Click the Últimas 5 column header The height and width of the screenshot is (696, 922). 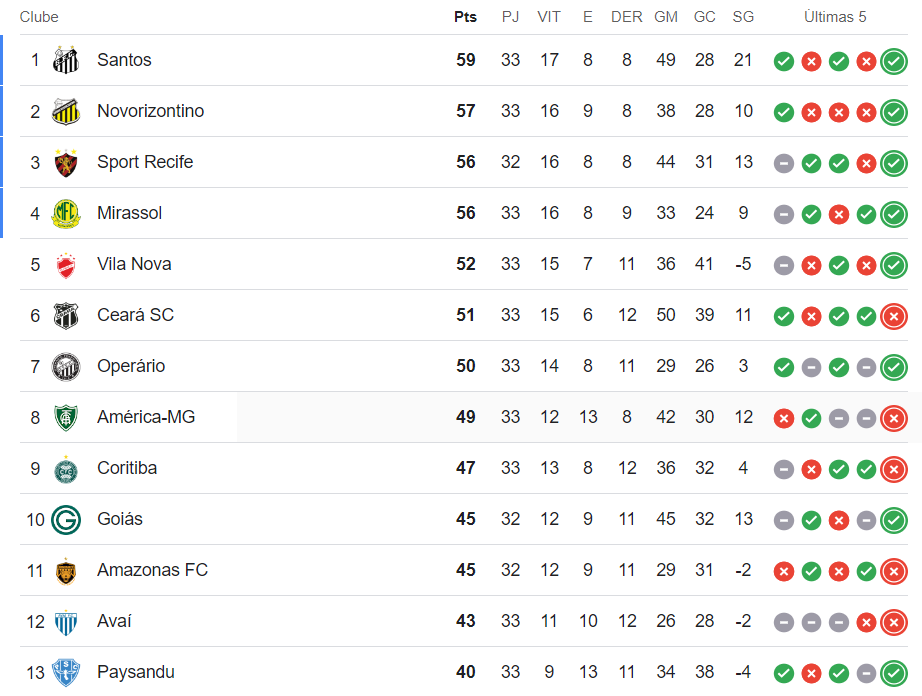(835, 17)
